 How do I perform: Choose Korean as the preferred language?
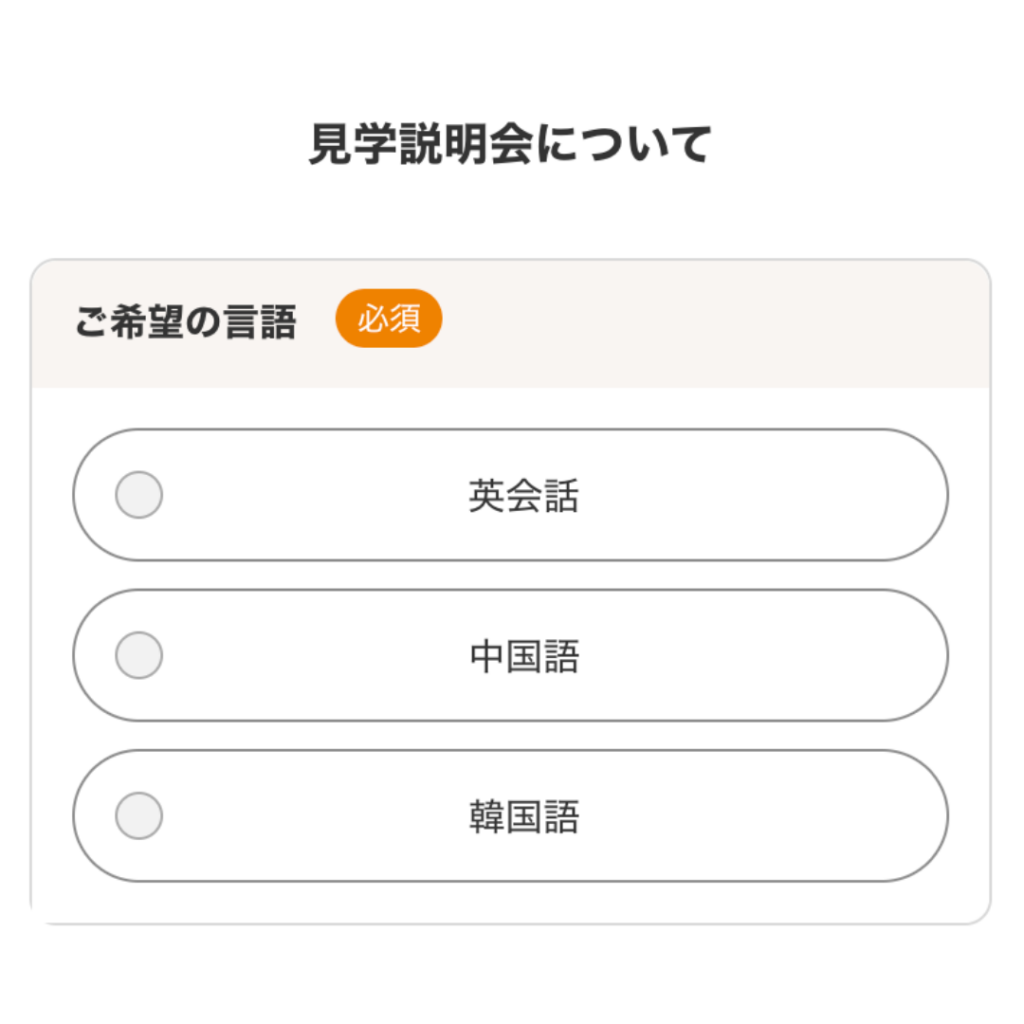point(510,816)
